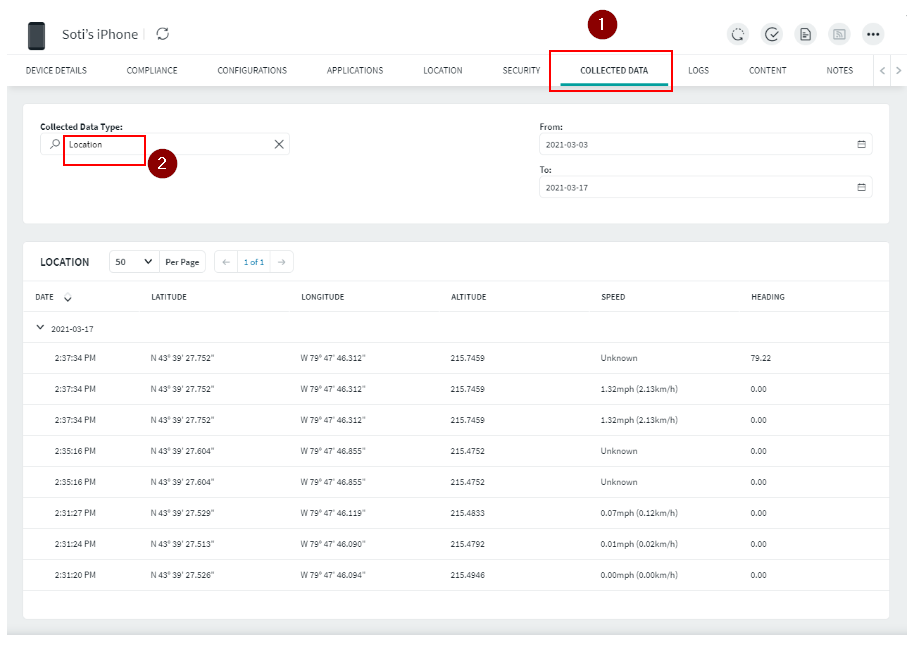Screen dimensions: 919x646
Task: Click the Heading column header
Action: [x=768, y=297]
